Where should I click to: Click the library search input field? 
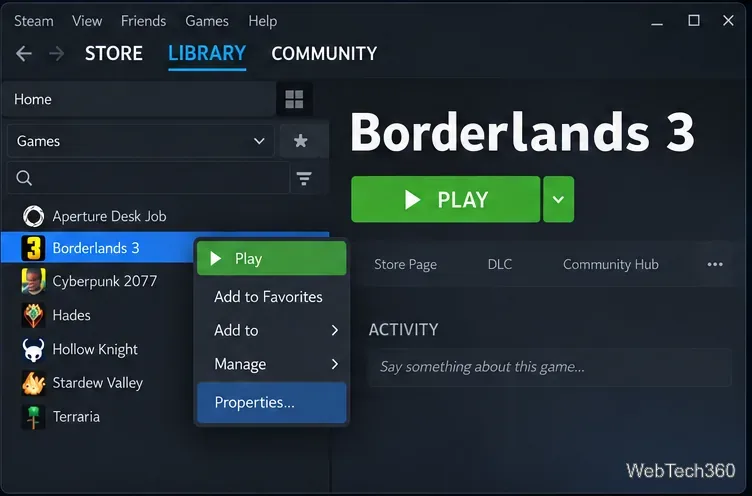click(148, 178)
